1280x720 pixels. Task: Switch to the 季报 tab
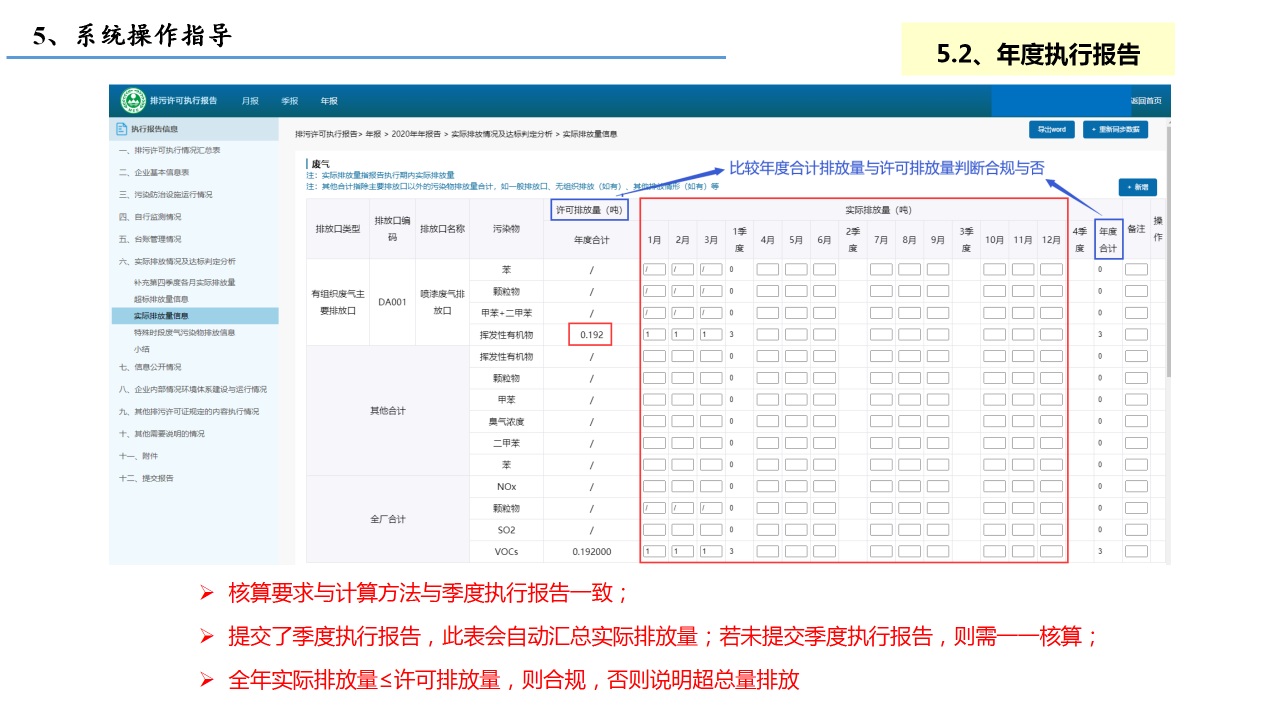point(290,101)
